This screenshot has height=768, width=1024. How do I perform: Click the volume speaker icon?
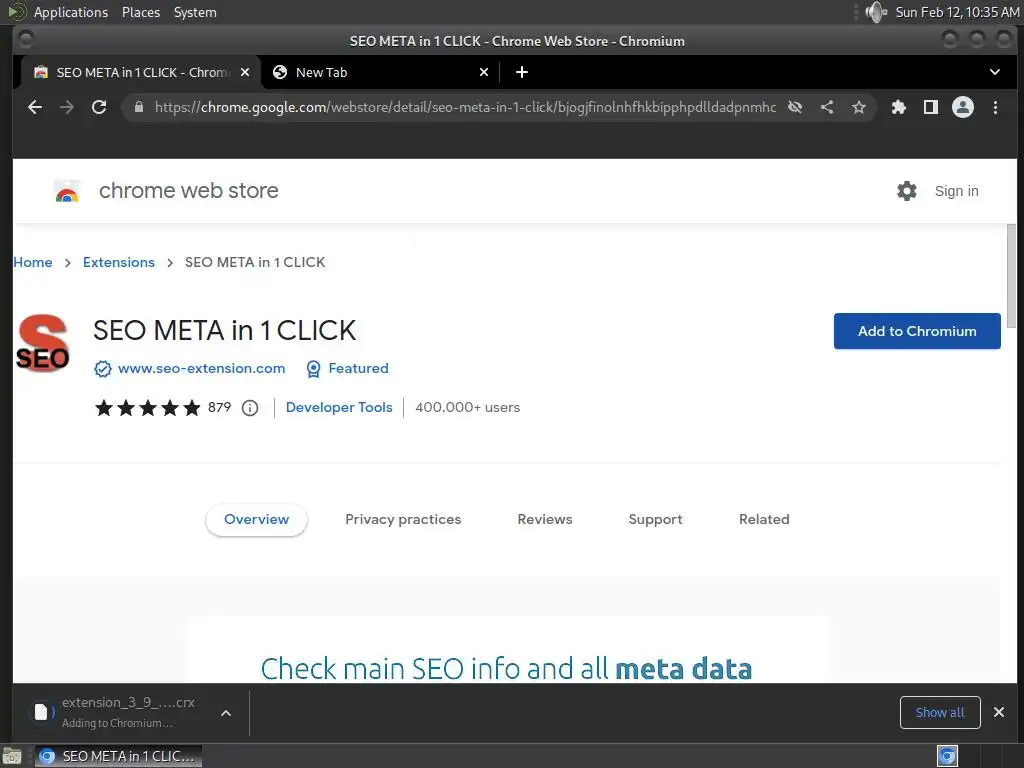pos(875,12)
